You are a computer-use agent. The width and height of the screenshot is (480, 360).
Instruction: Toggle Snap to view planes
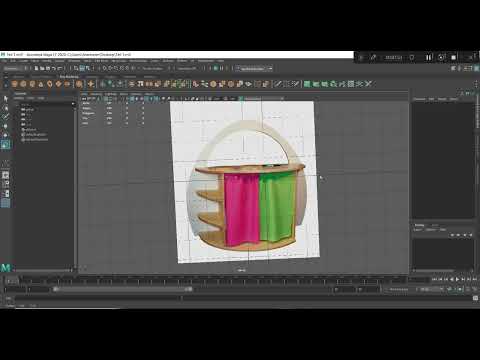127,68
